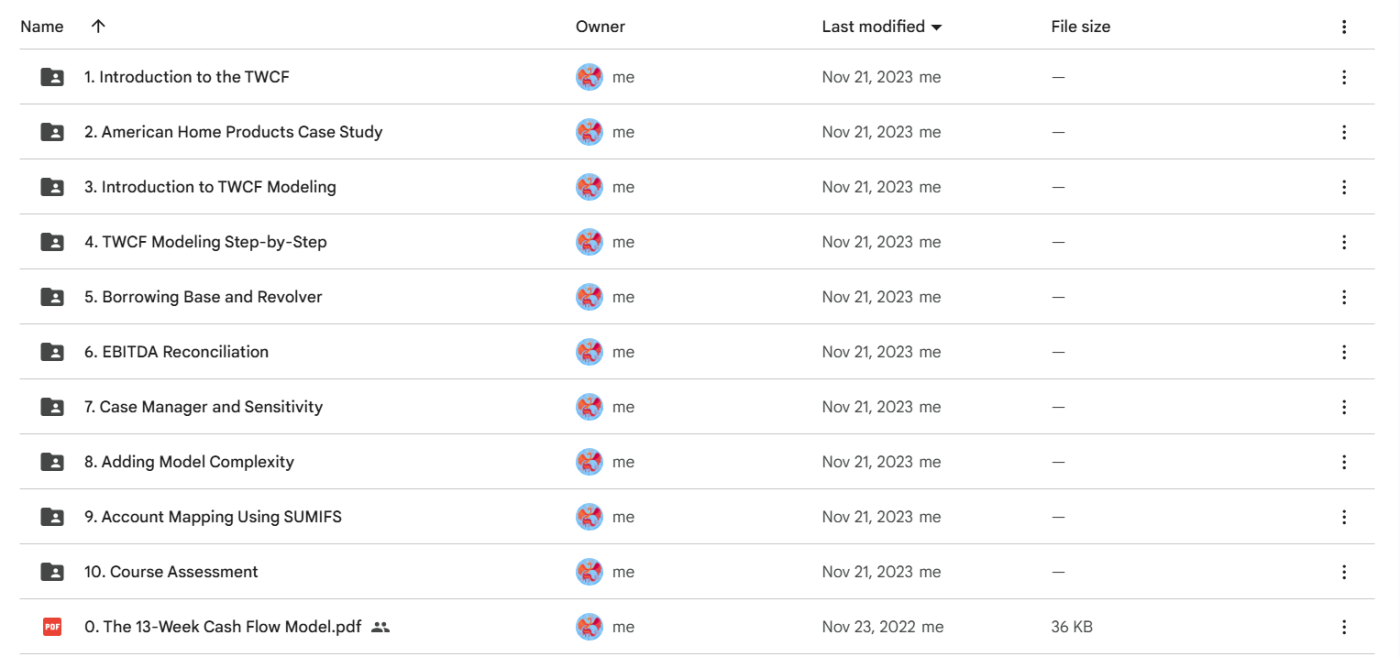Click the File size column header
This screenshot has height=657, width=1400.
(x=1080, y=27)
